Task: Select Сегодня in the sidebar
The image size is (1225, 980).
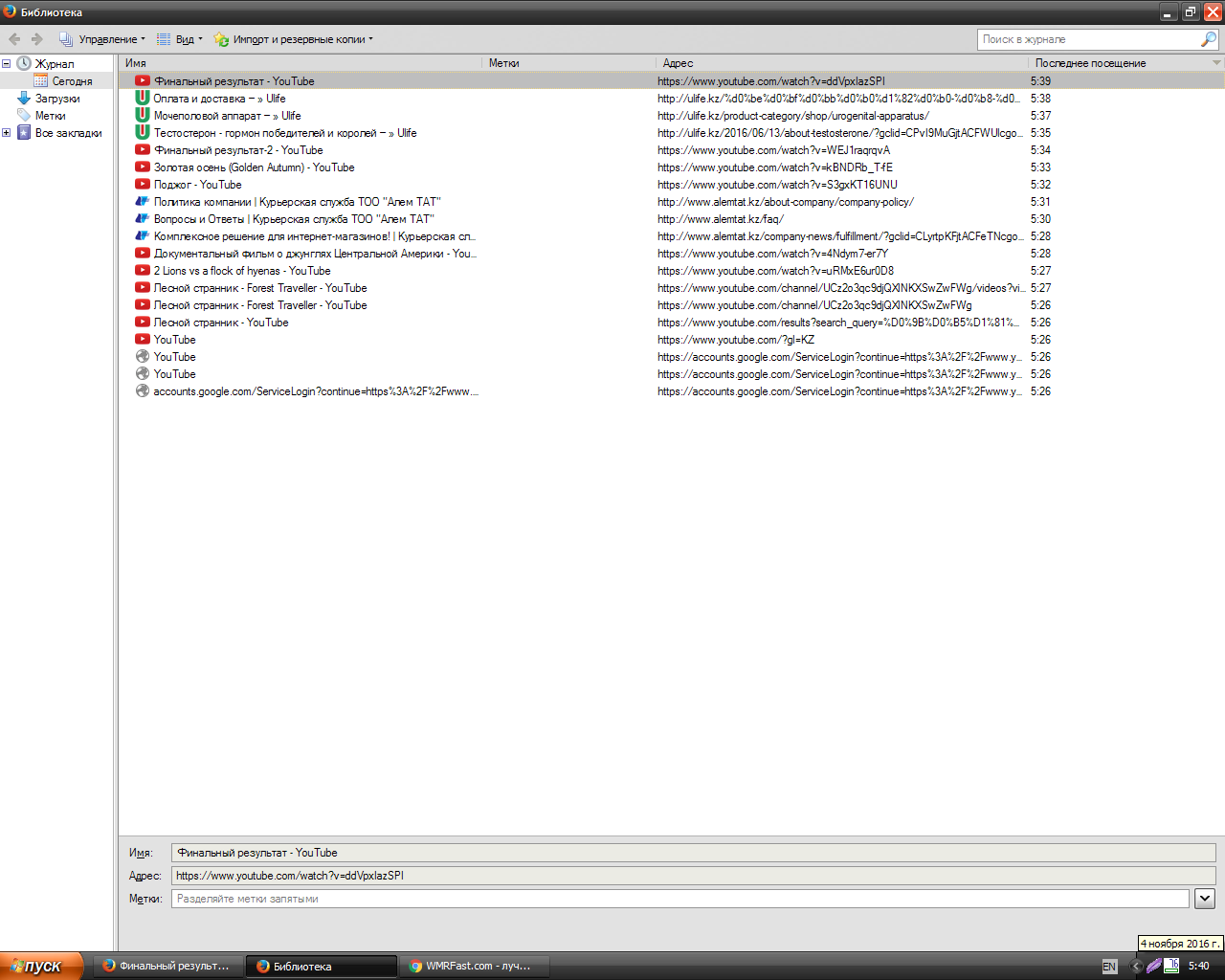Action: (72, 81)
